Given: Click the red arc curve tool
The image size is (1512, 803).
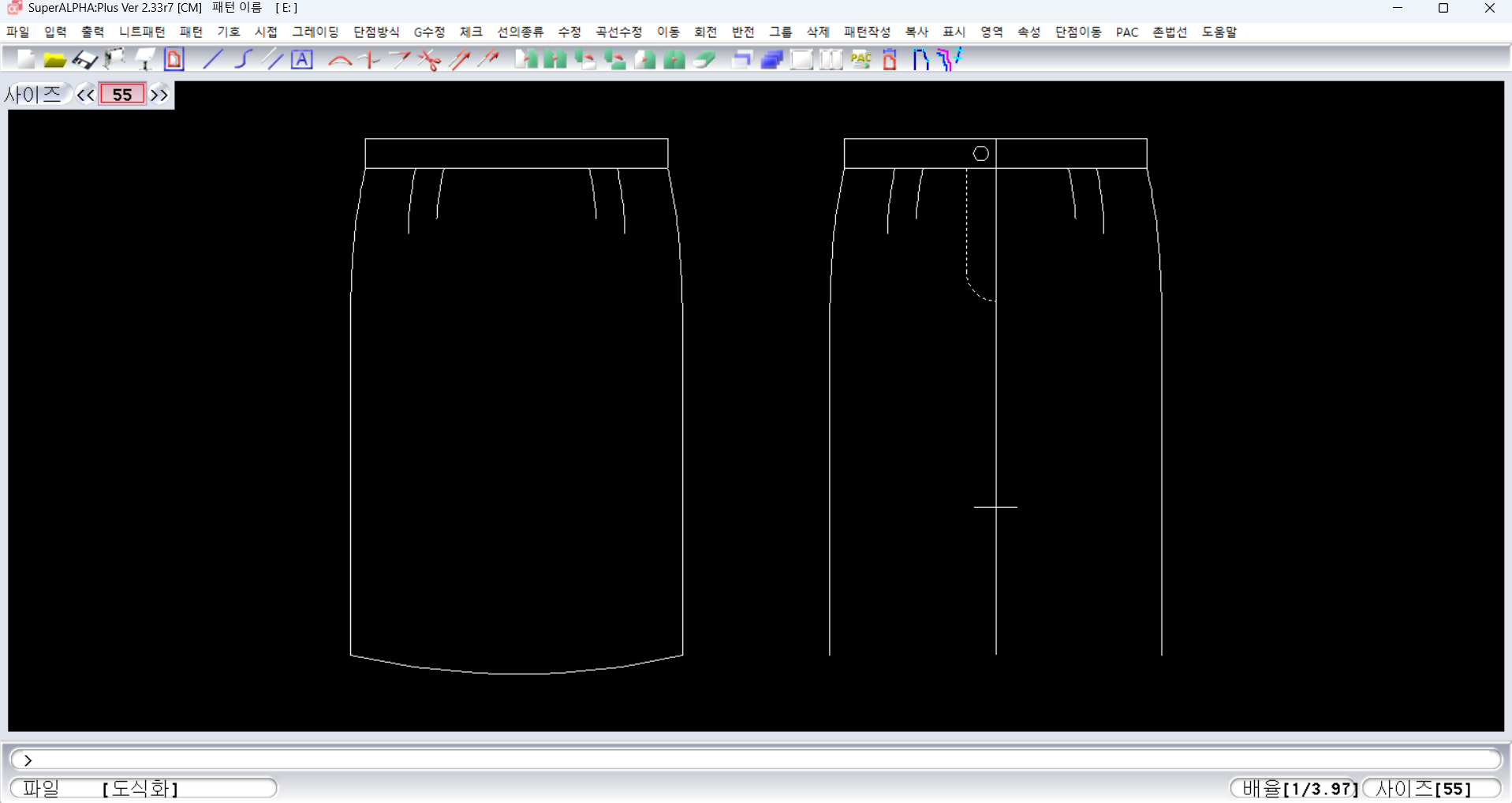Looking at the screenshot, I should [x=340, y=60].
